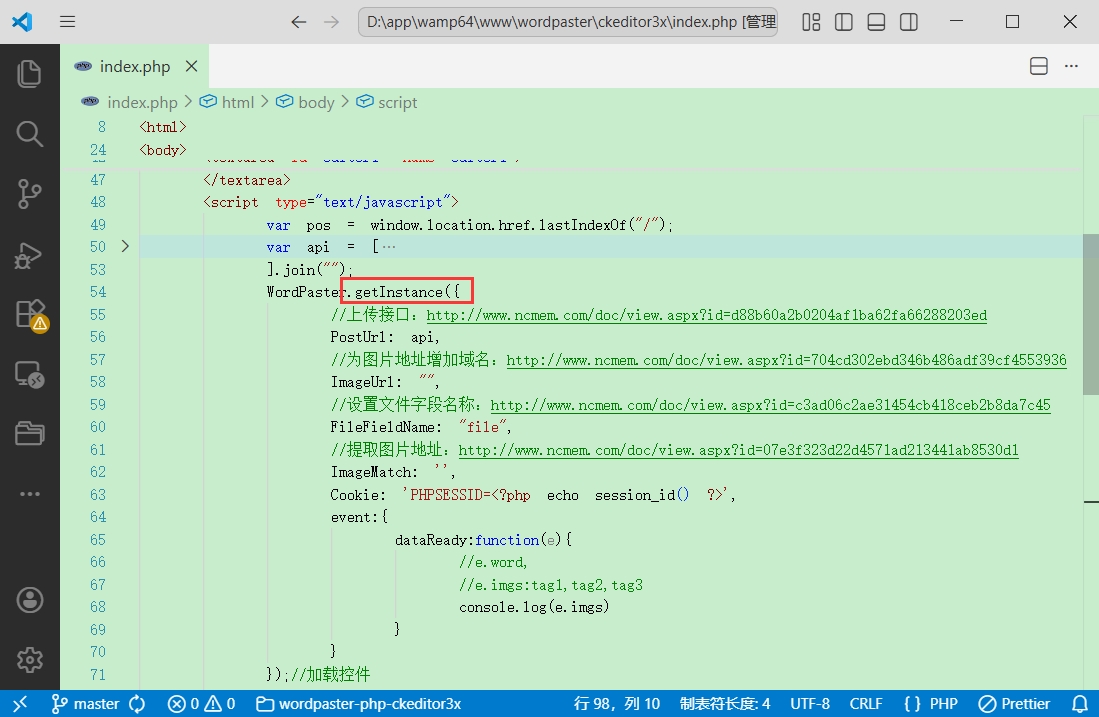This screenshot has height=717, width=1099.
Task: Click the vertical scrollbar thumb
Action: [1091, 314]
